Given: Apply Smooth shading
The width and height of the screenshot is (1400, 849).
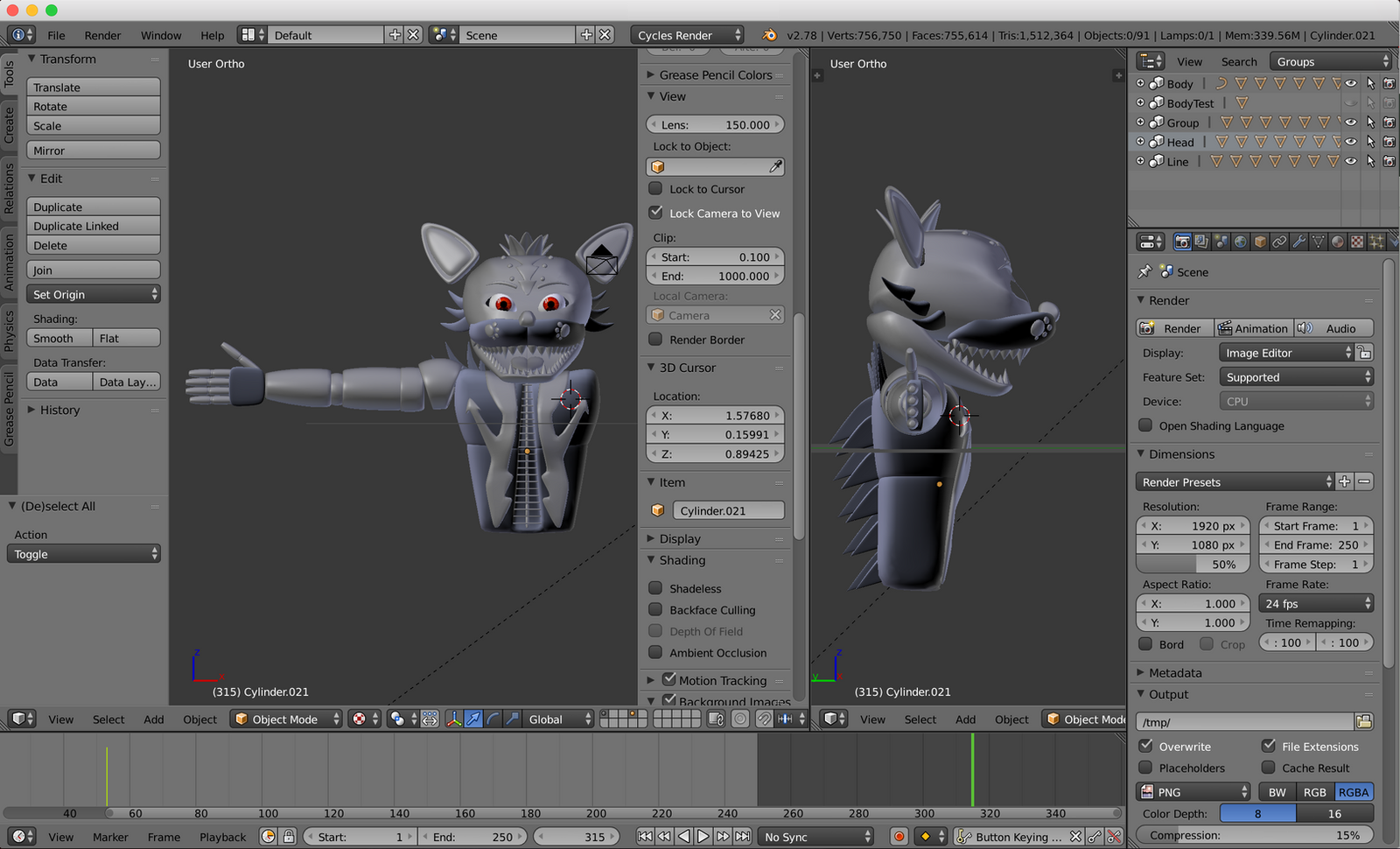Looking at the screenshot, I should tap(59, 338).
